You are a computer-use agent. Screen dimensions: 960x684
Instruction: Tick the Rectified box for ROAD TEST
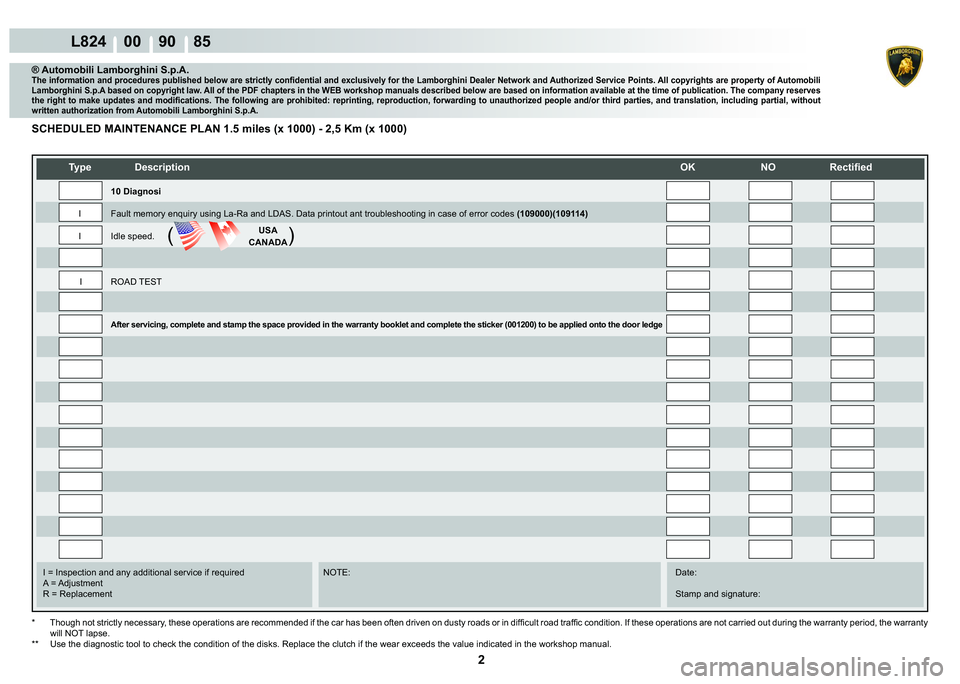pyautogui.click(x=852, y=280)
